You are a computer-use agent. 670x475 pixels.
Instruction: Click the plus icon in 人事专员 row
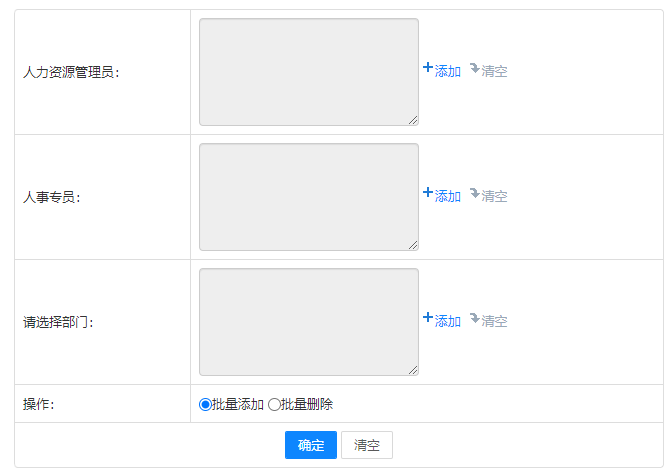pos(428,194)
